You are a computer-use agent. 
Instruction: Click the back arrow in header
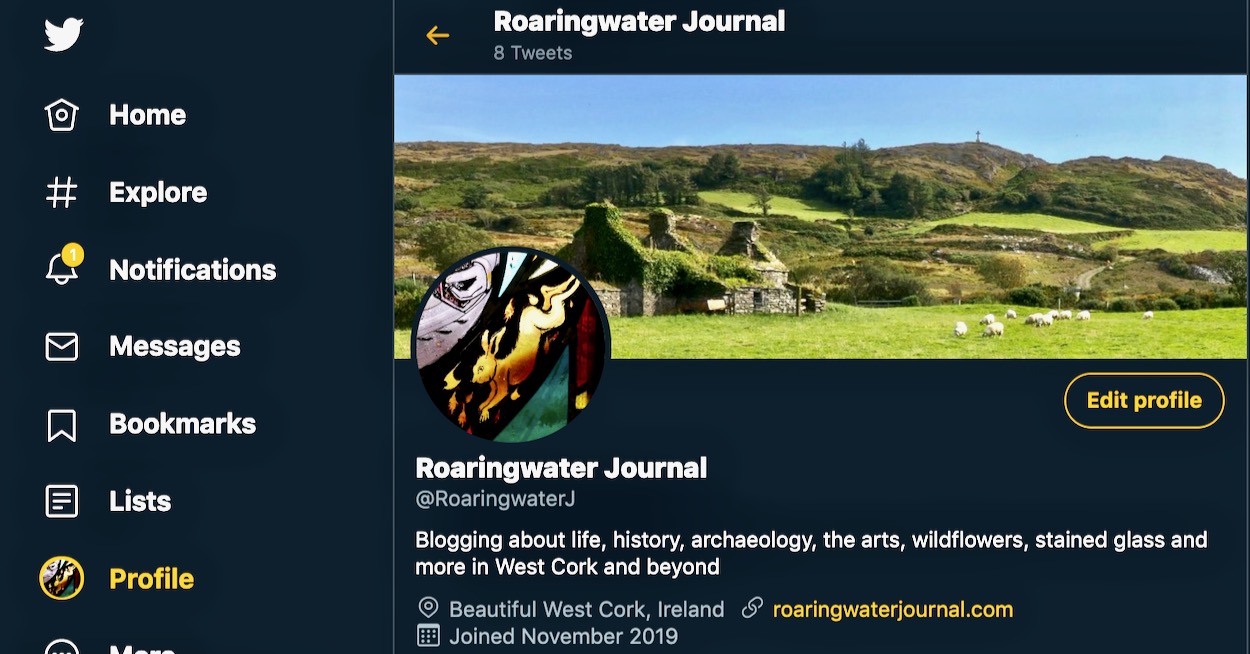pos(437,36)
